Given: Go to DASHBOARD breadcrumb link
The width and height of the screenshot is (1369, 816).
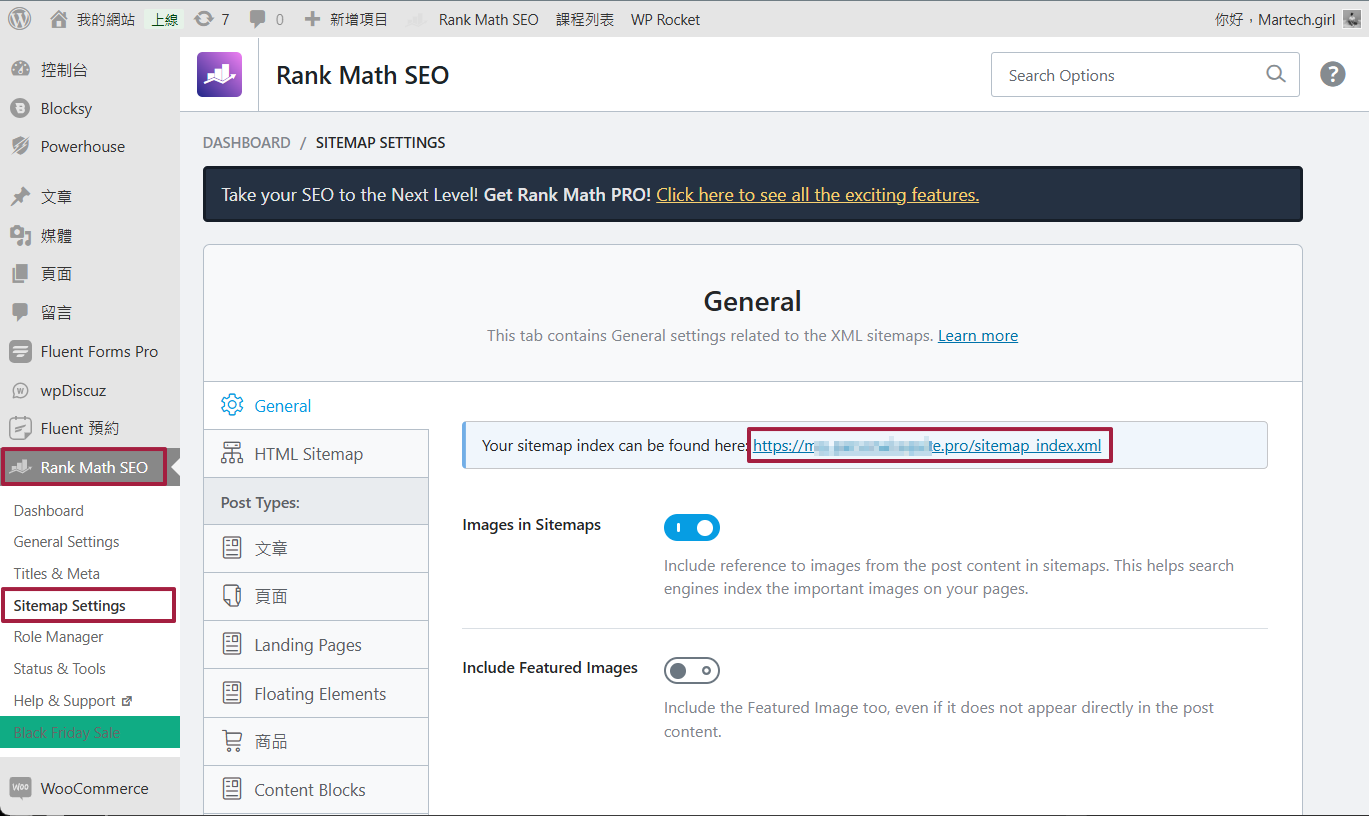Looking at the screenshot, I should 246,143.
